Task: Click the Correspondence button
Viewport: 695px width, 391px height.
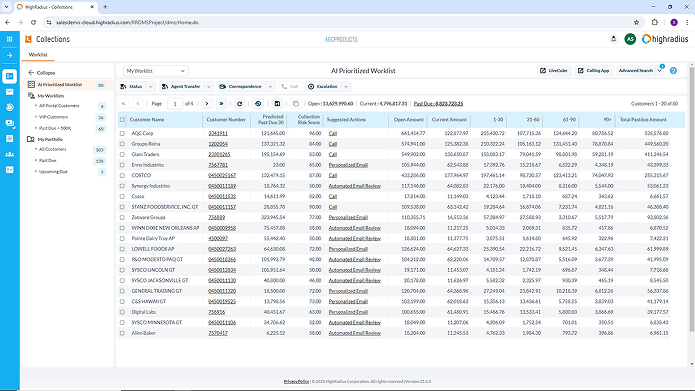Action: [x=241, y=86]
